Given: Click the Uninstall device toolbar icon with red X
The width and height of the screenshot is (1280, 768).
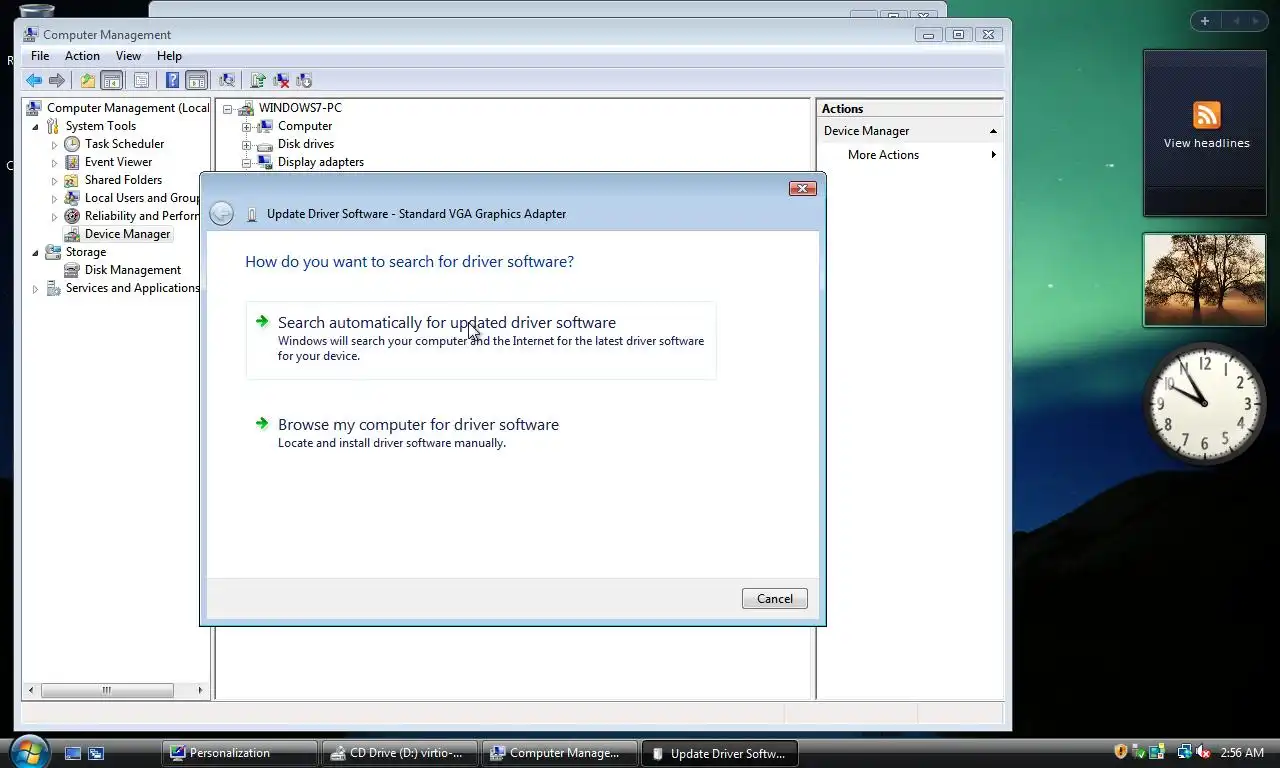Looking at the screenshot, I should click(281, 81).
